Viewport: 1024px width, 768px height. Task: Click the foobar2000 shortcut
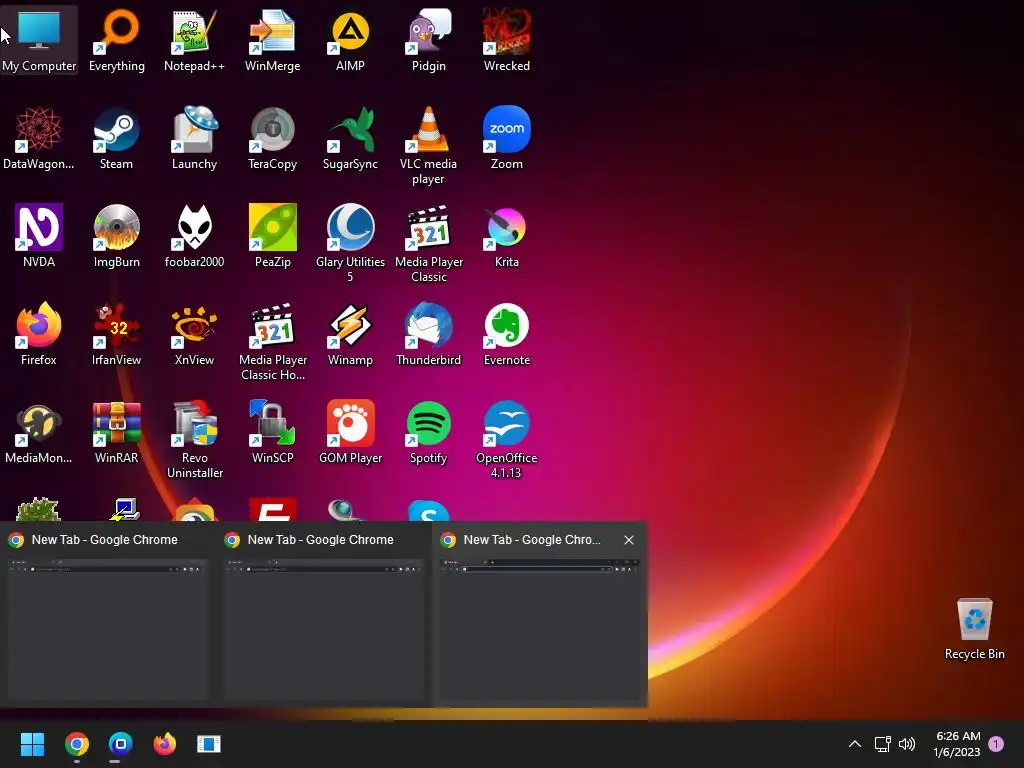pos(195,236)
